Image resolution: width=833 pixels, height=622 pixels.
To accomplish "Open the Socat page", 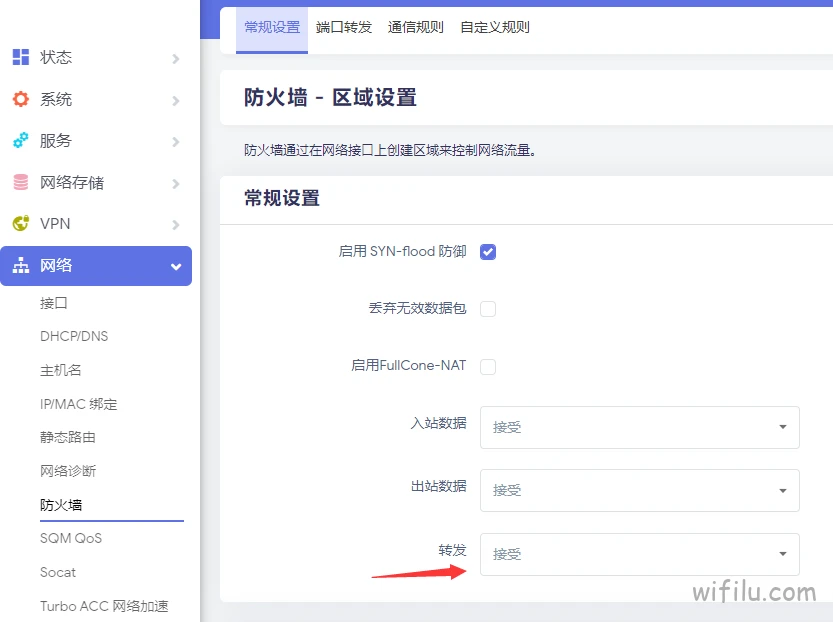I will coord(58,573).
